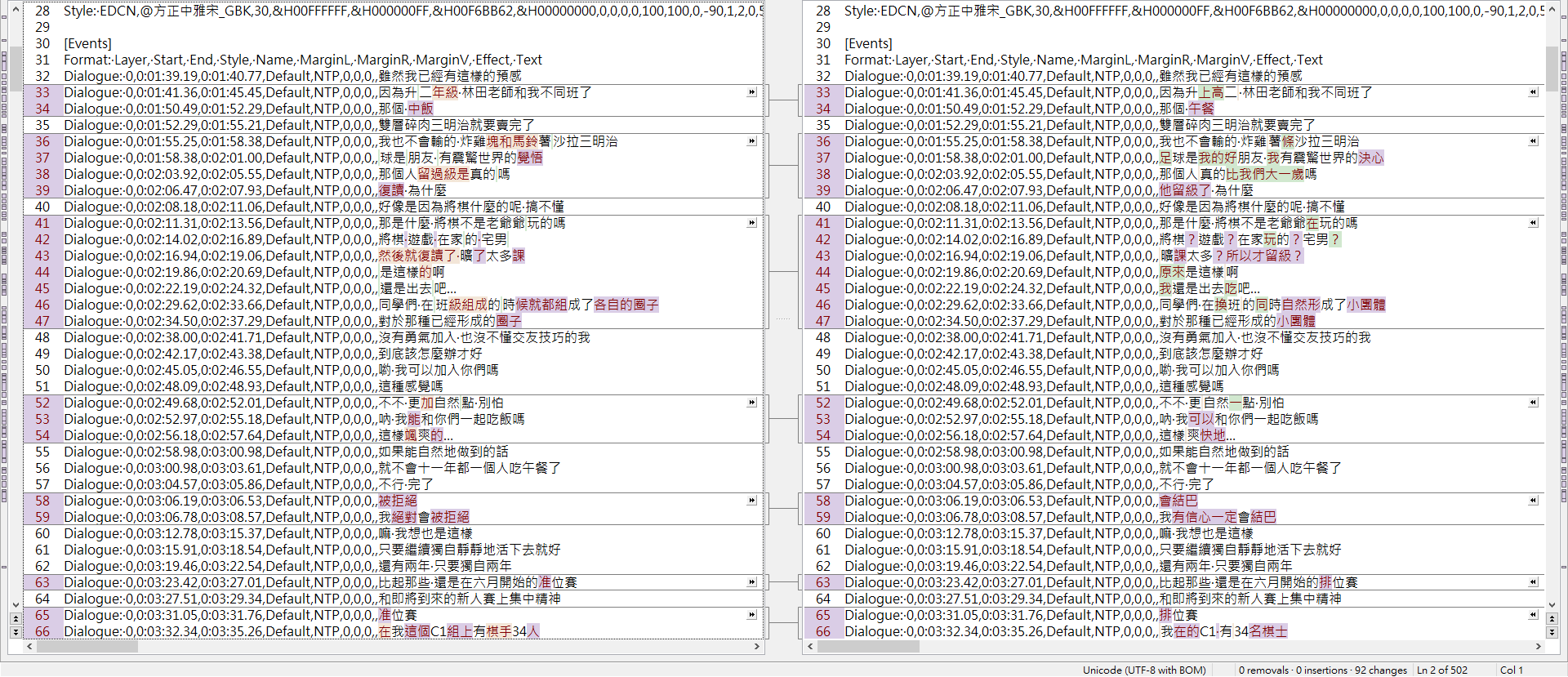Click the right pane vertical scrollbar thumb
Screen dimensions: 1568x677
1552,69
